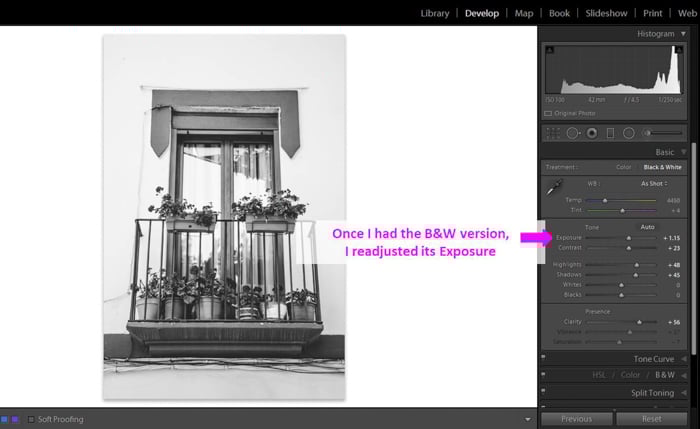Select HSL in the panel header

pos(599,375)
